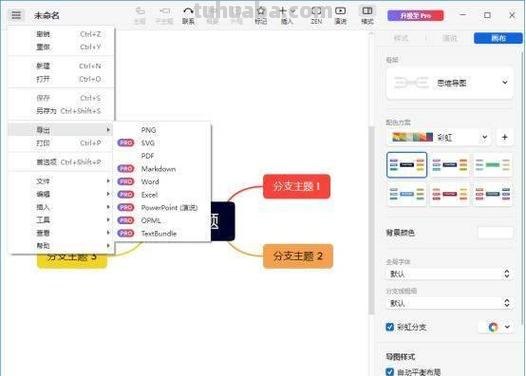Select the red node 分支主题 1
526x376 pixels.
297,186
